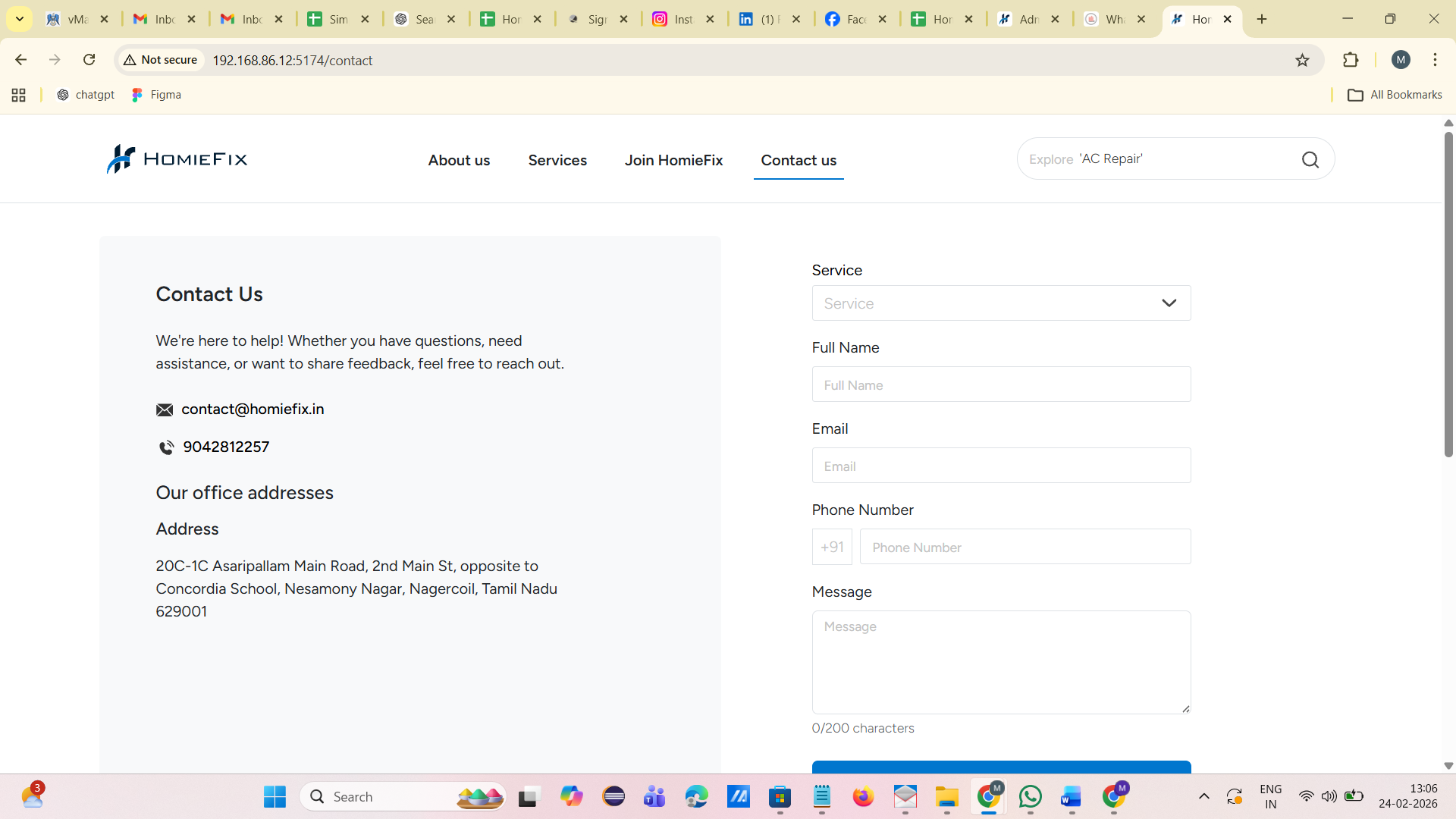Go to About us page
This screenshot has height=819, width=1456.
pyautogui.click(x=459, y=160)
